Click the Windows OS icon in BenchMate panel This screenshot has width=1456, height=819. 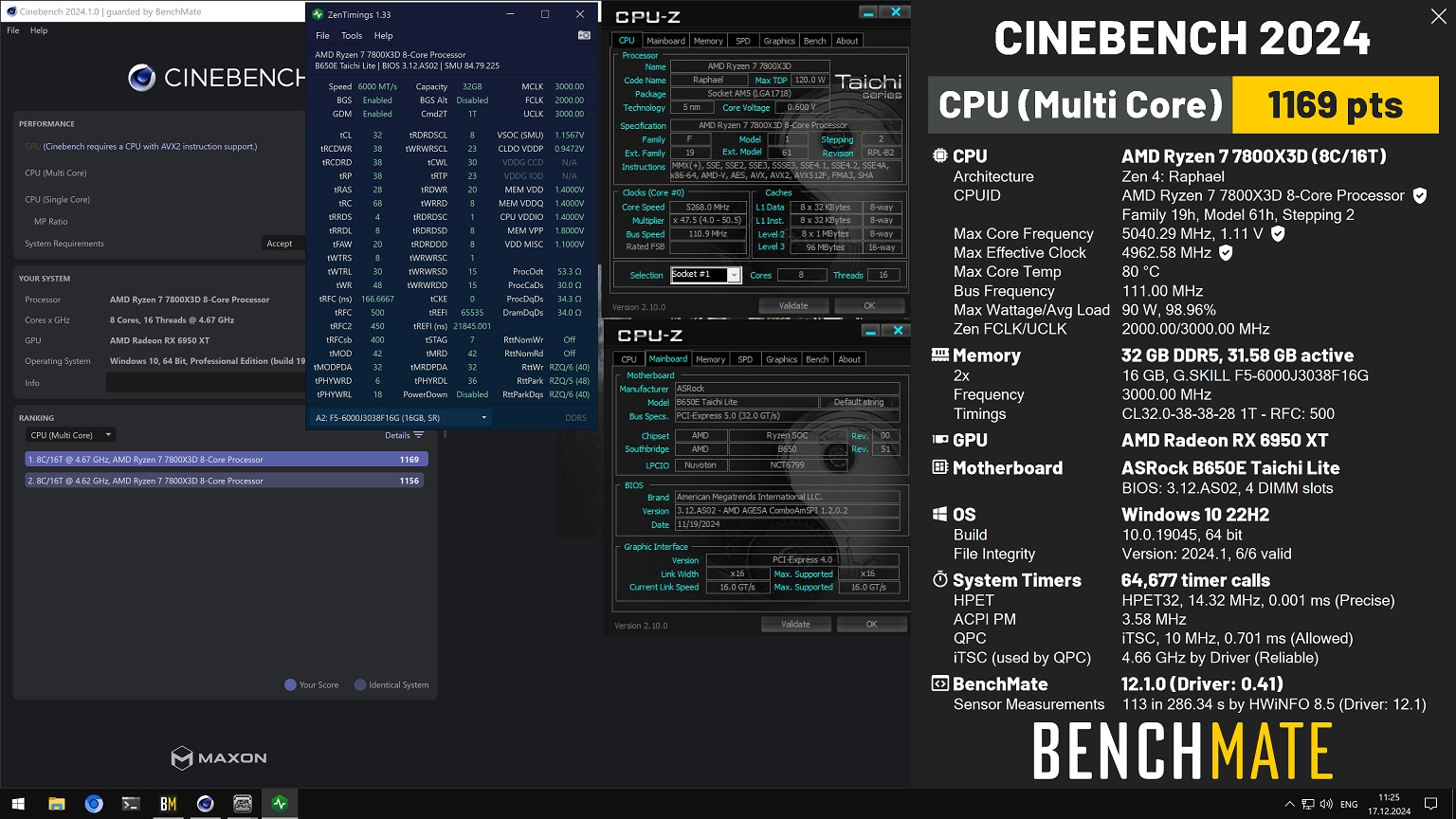(939, 514)
